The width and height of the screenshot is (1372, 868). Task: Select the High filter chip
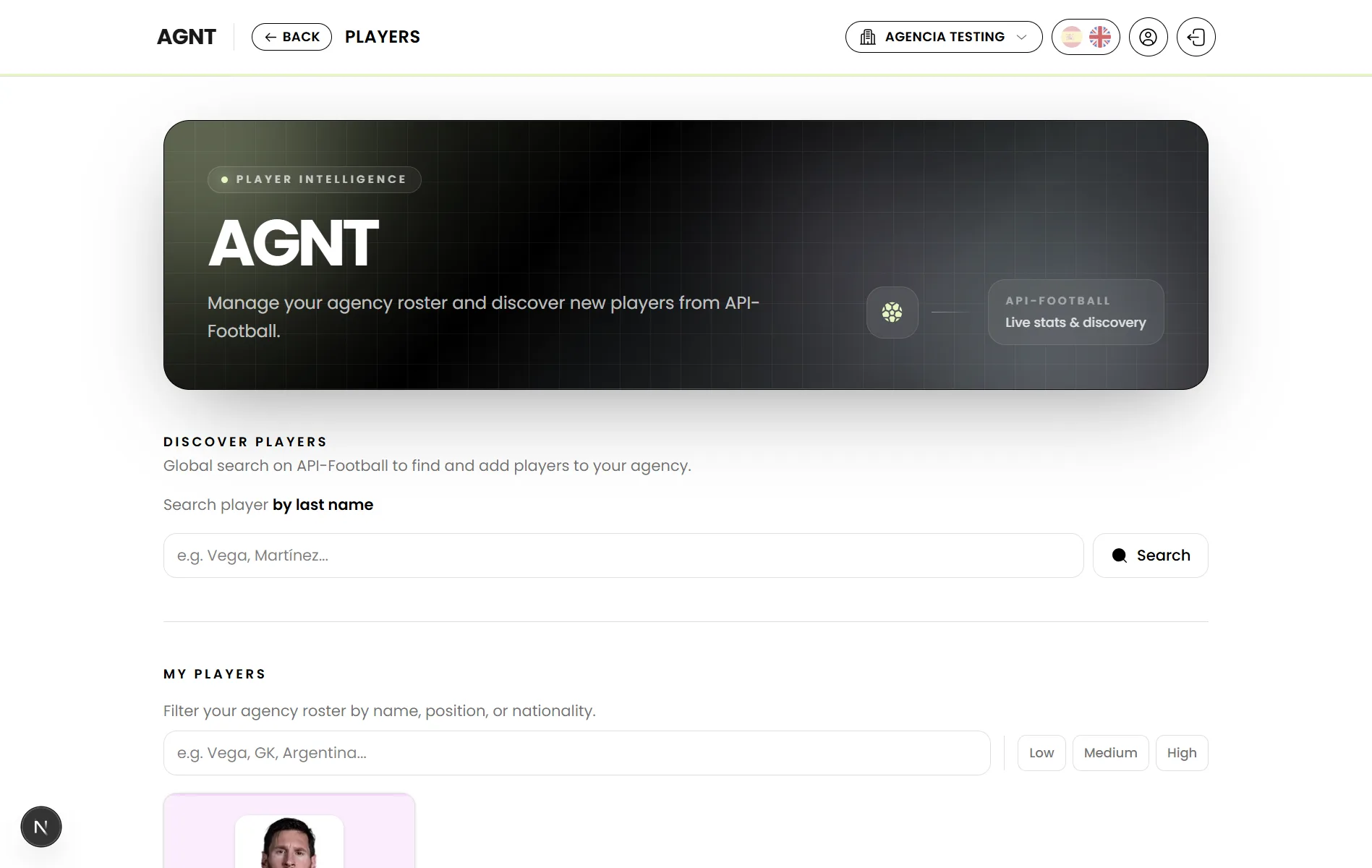[x=1182, y=753]
